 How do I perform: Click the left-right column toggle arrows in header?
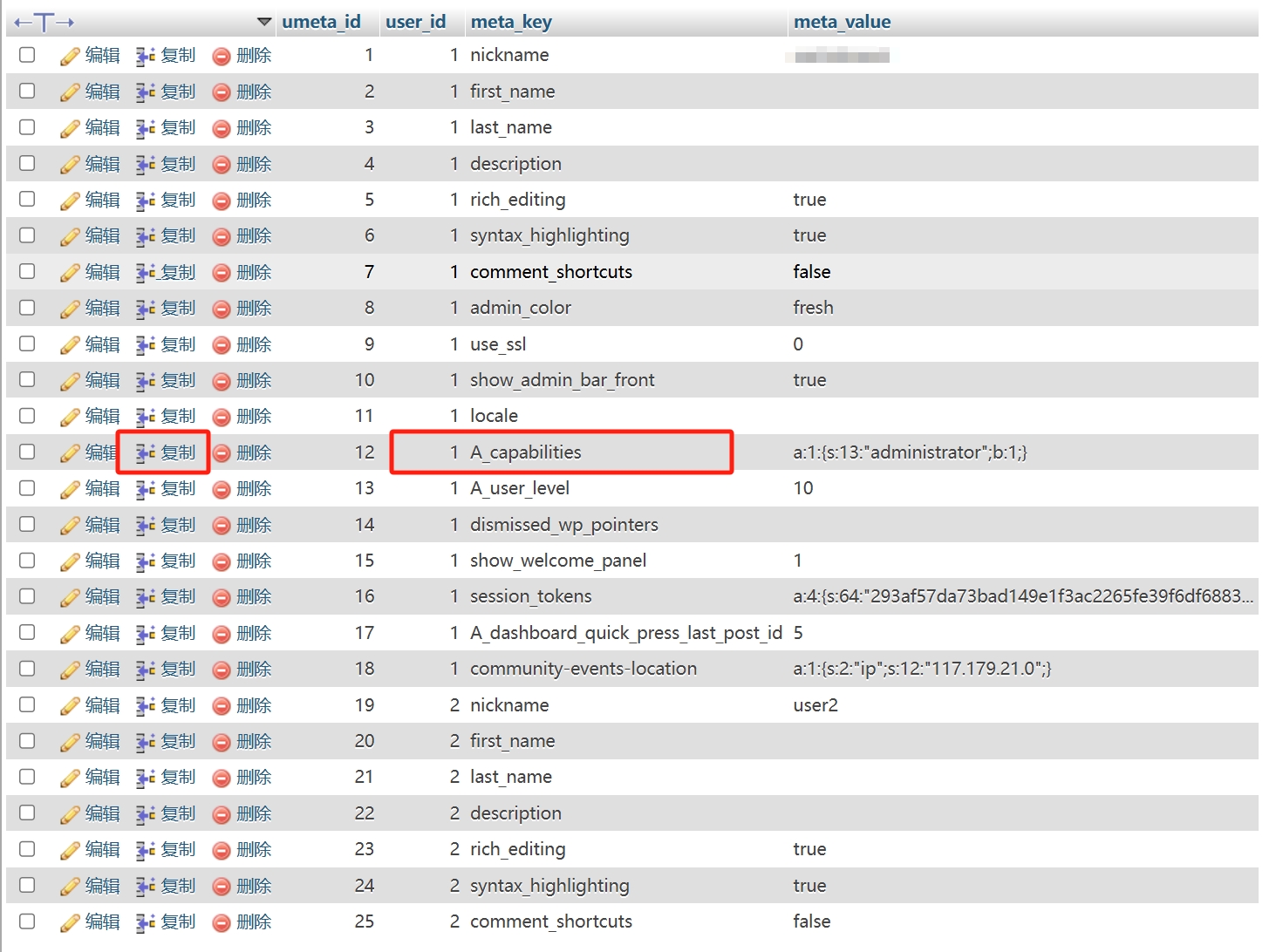[x=44, y=22]
